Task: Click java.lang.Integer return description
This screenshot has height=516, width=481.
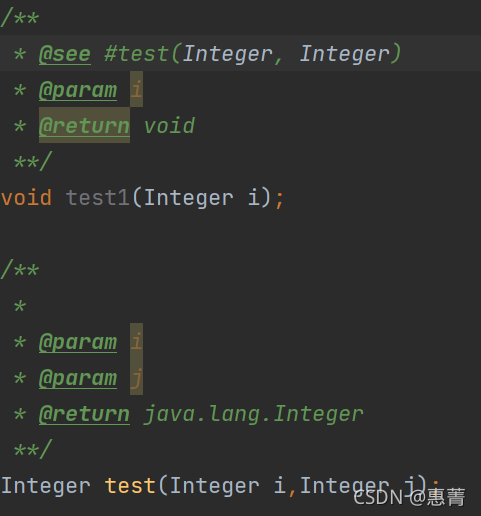Action: point(253,414)
